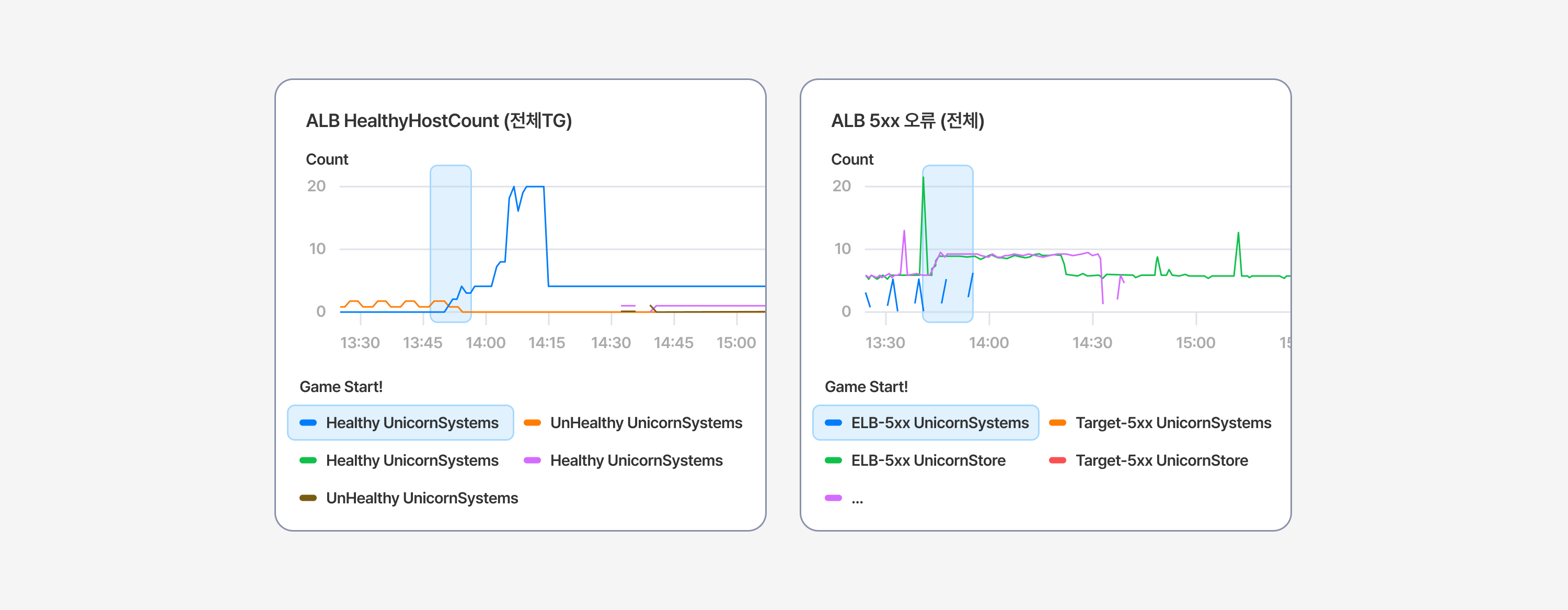
Task: Toggle the purple Healthy UnicornSystems legend item
Action: click(624, 460)
